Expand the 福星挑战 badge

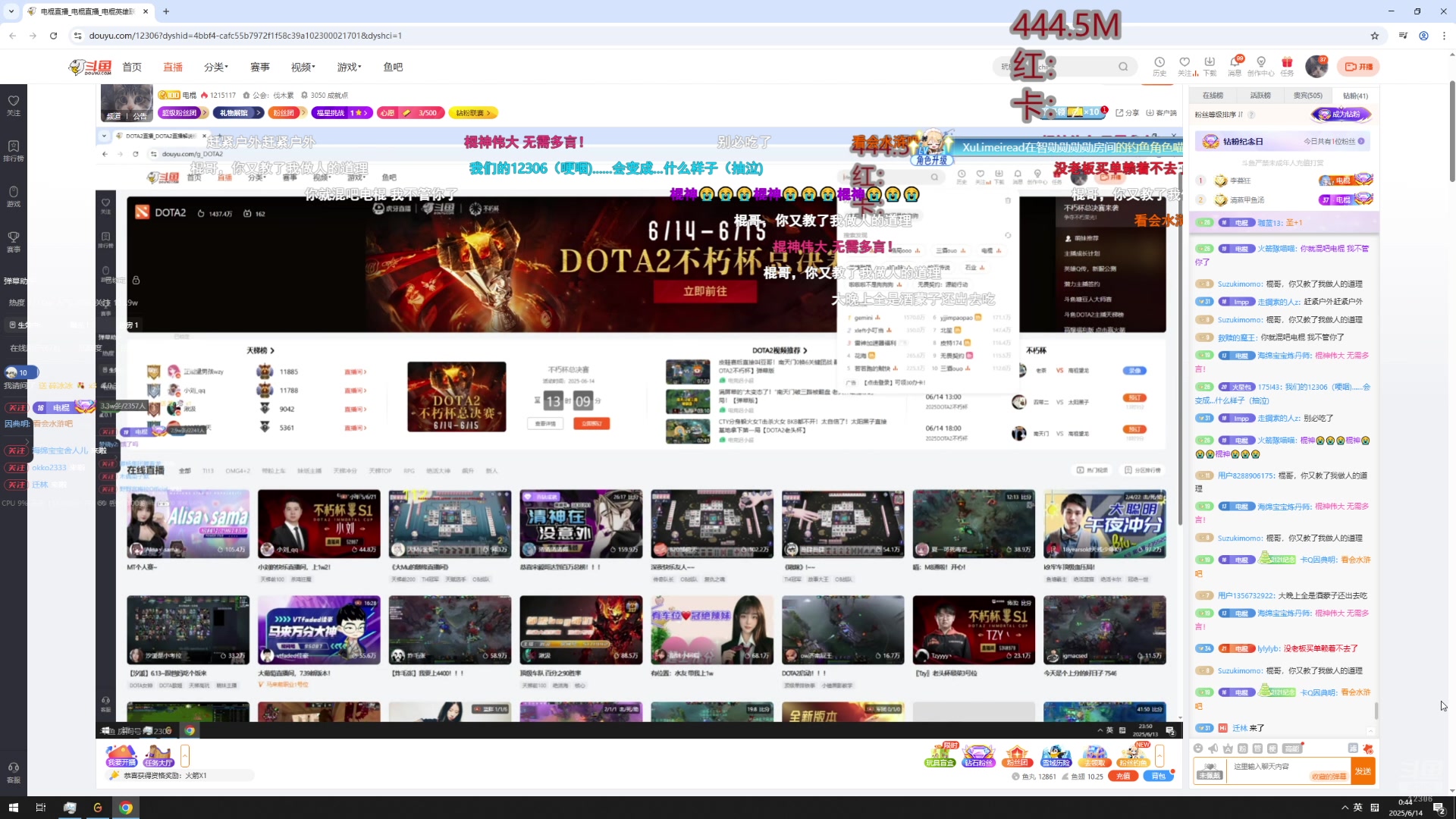[x=342, y=113]
